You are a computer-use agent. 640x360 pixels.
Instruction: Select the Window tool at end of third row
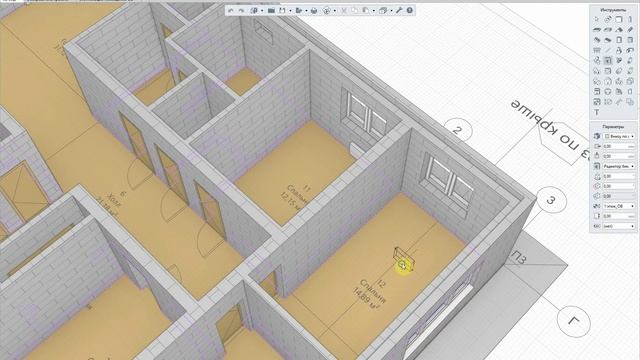click(x=630, y=40)
